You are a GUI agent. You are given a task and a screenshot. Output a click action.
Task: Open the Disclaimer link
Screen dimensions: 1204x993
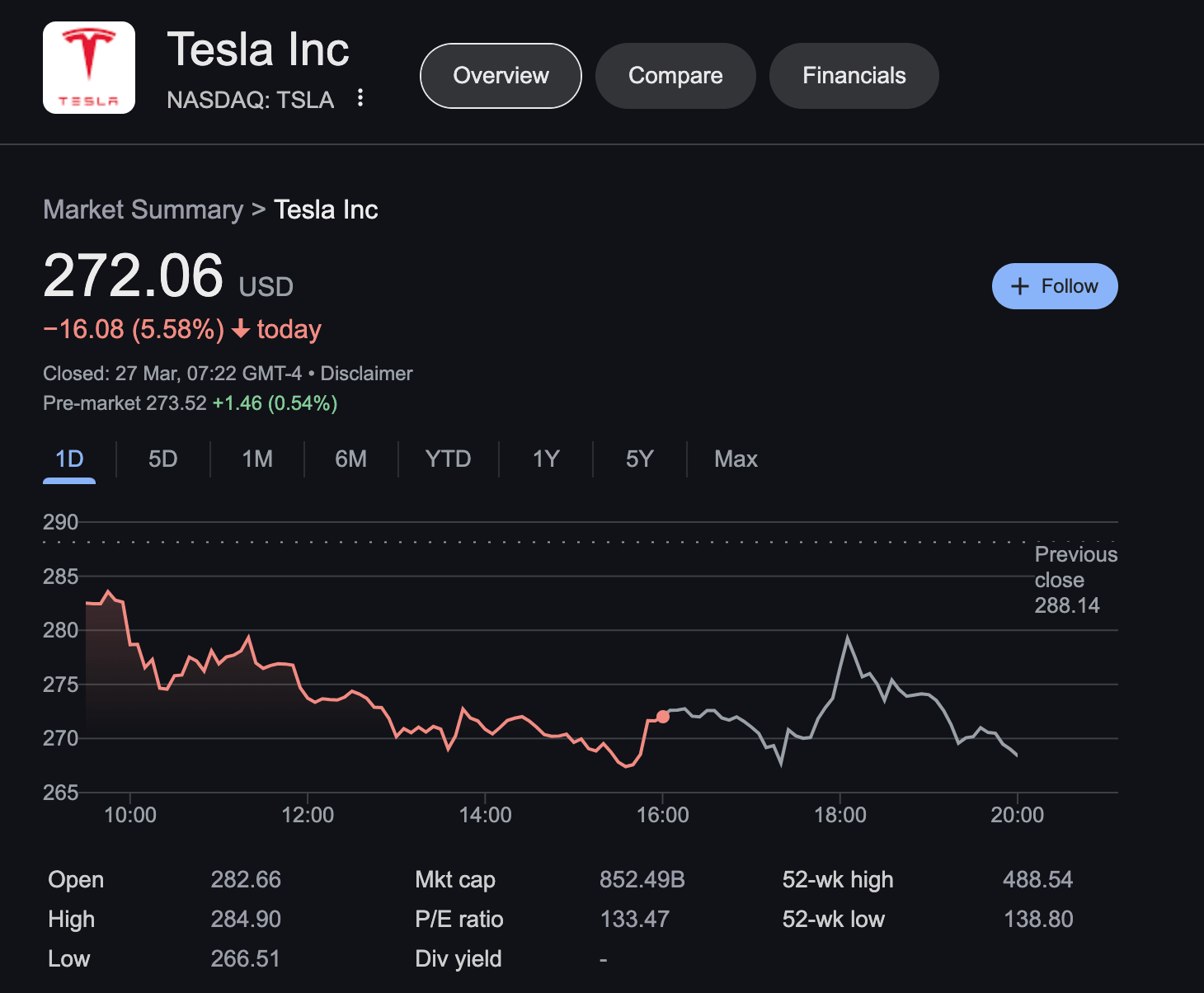[x=366, y=374]
